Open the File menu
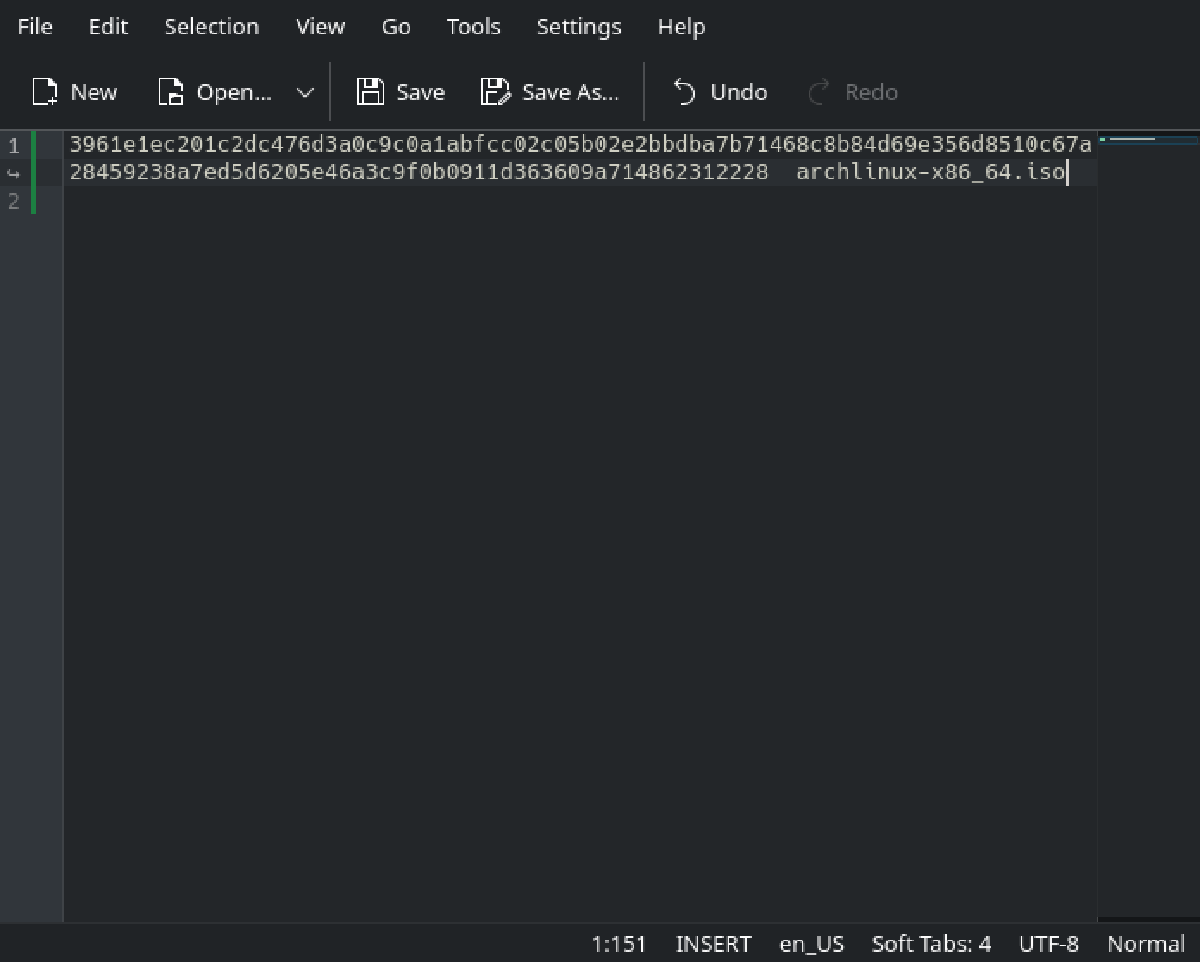 click(x=35, y=27)
